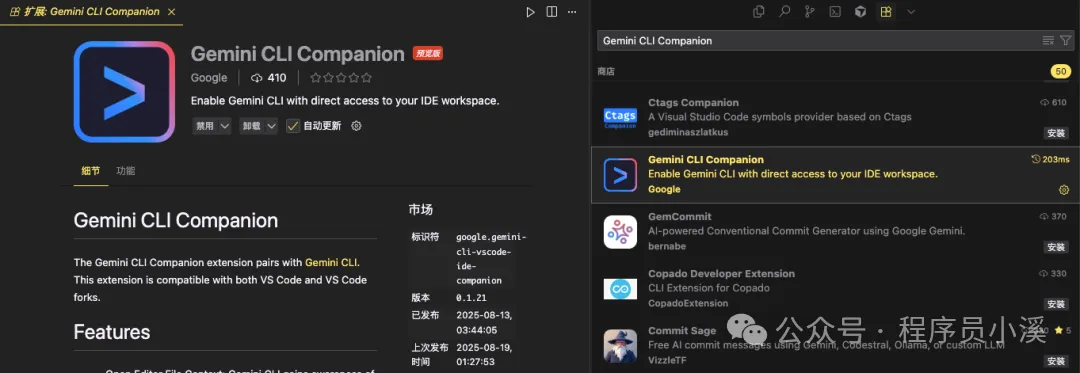Expand the 禁用 dropdown arrow

click(225, 126)
